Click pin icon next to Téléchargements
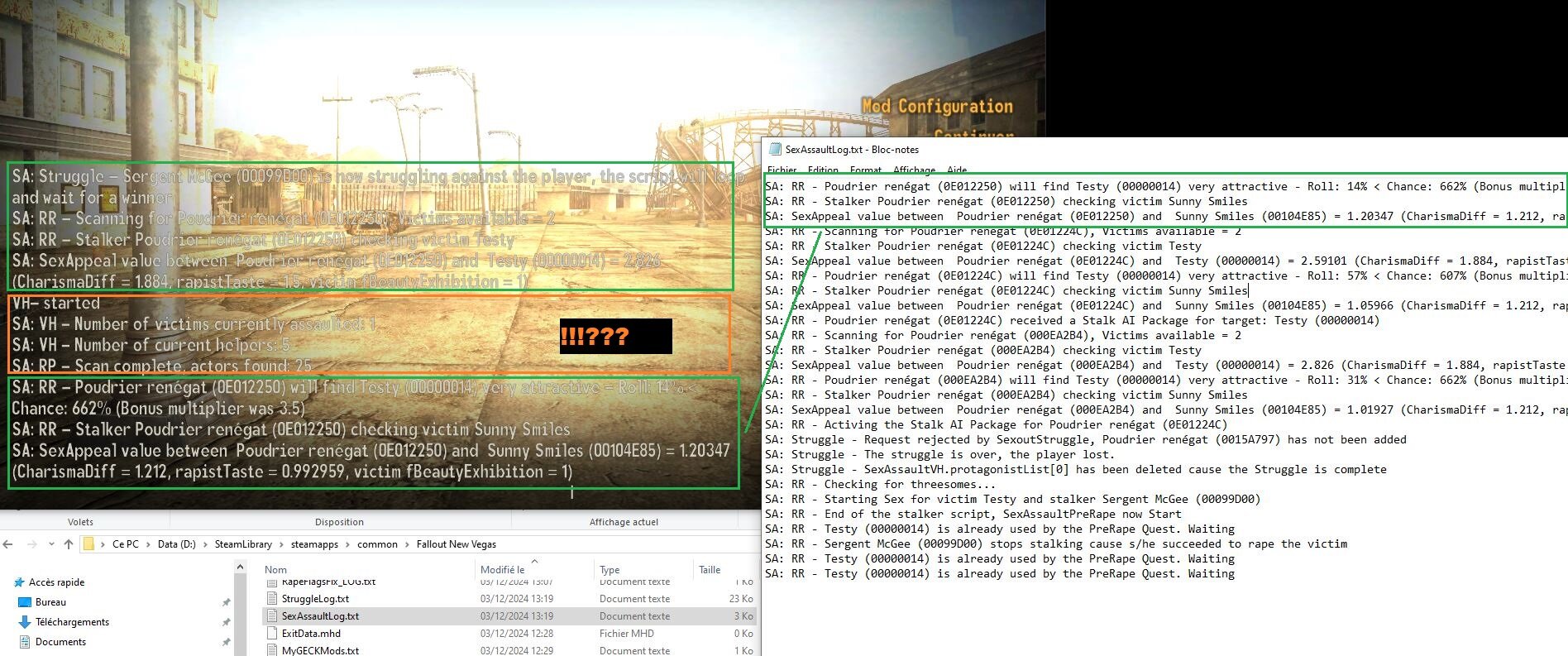The image size is (1568, 656). click(x=226, y=622)
